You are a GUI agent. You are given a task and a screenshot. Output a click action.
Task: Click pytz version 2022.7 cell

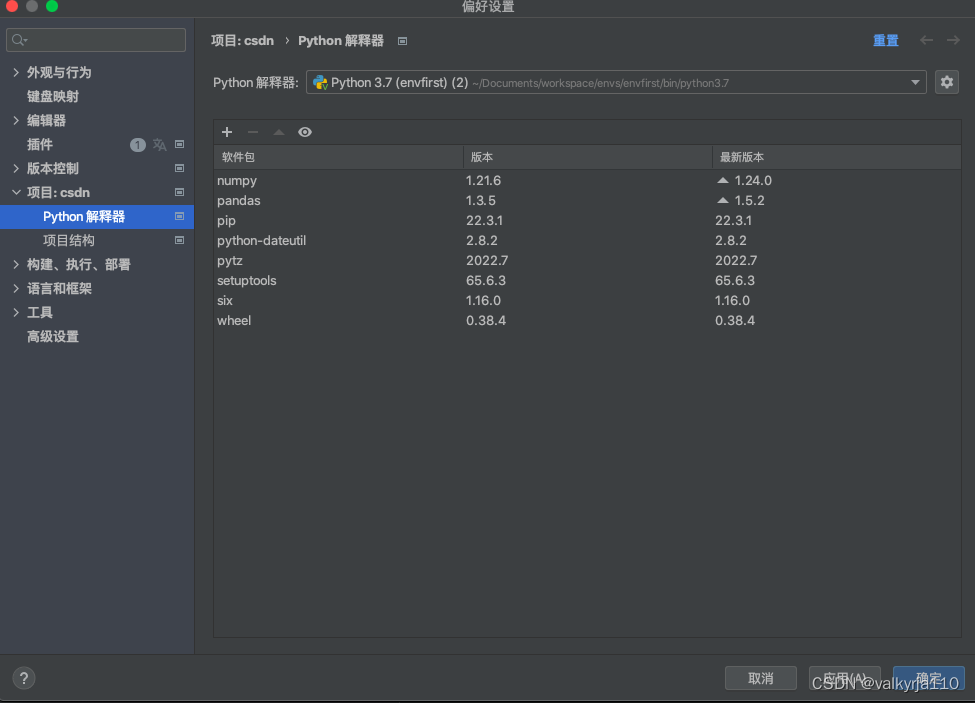[487, 260]
